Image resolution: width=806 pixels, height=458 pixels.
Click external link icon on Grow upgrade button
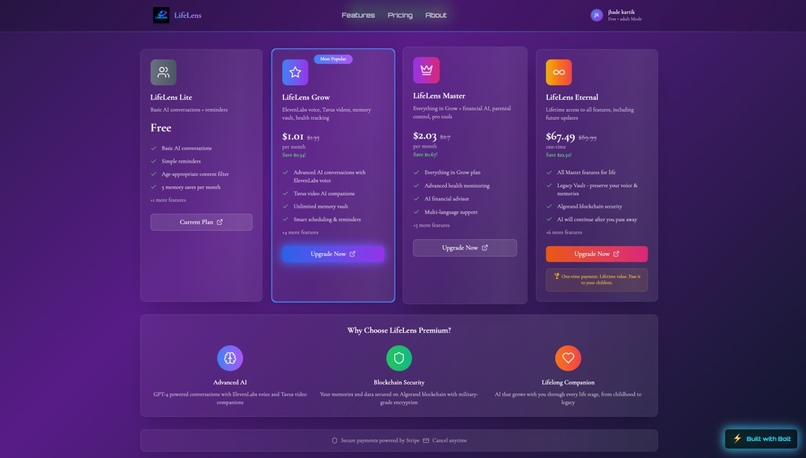352,254
